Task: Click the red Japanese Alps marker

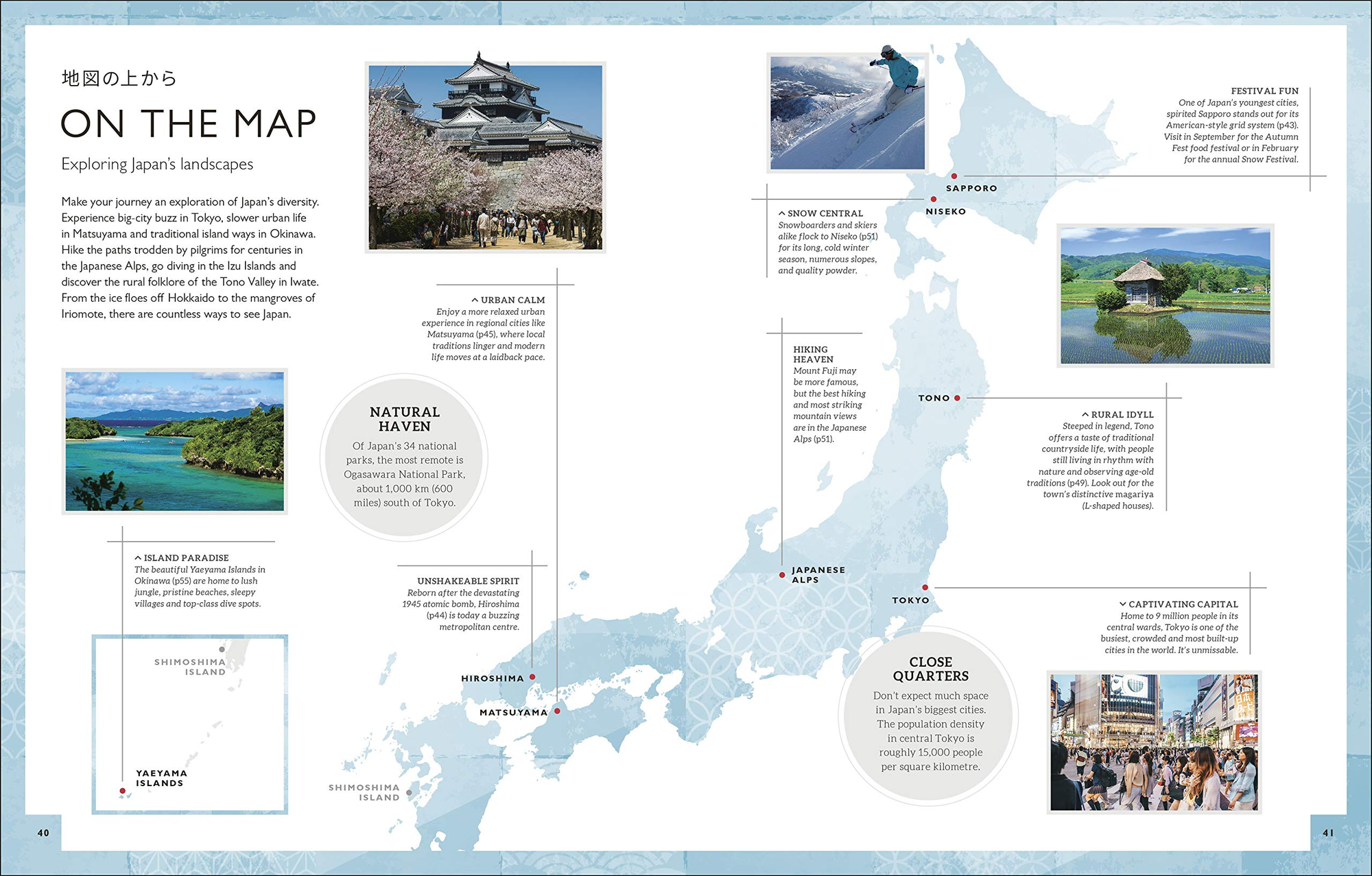Action: pos(782,575)
